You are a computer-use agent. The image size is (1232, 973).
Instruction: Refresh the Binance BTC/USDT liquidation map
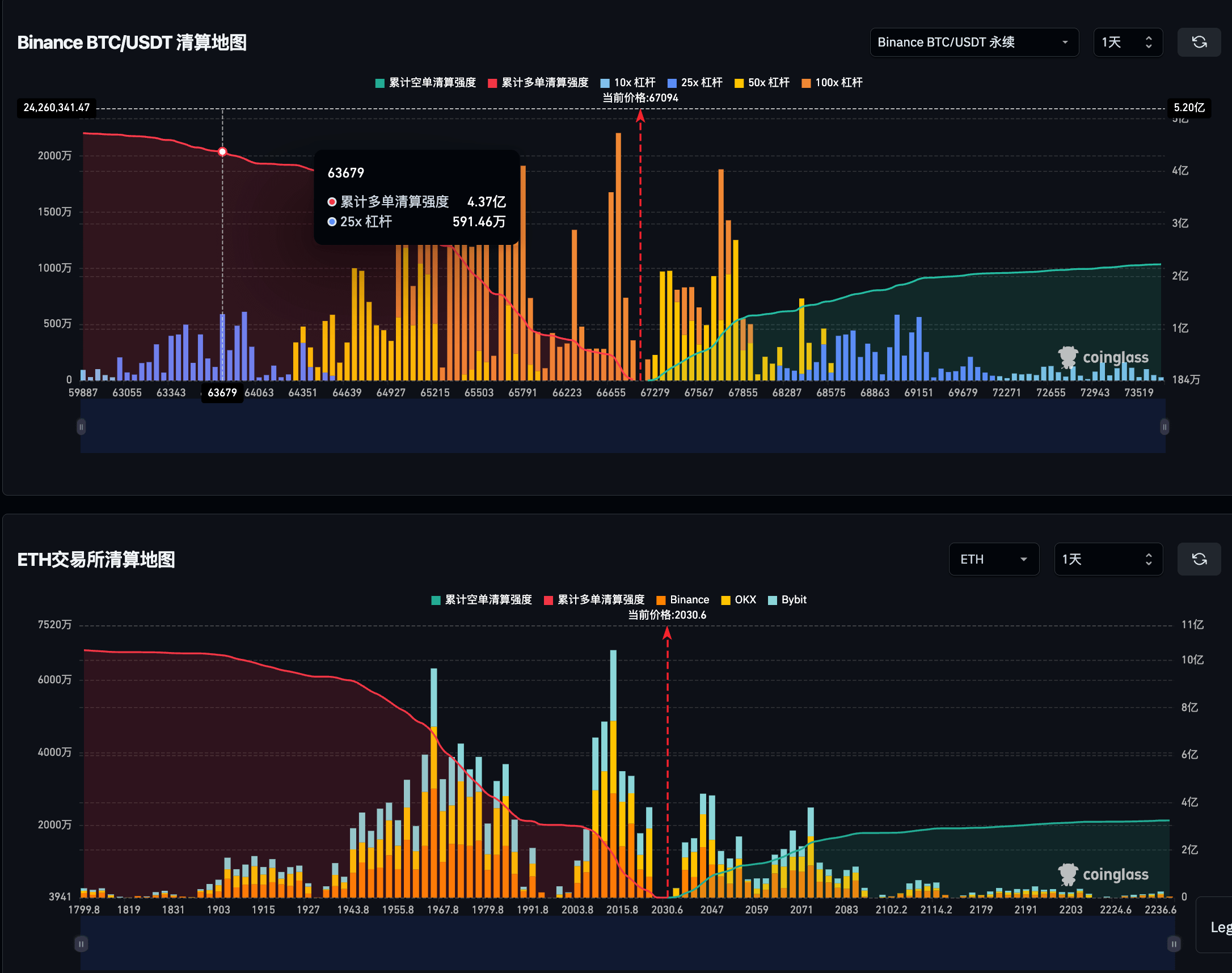point(1199,42)
